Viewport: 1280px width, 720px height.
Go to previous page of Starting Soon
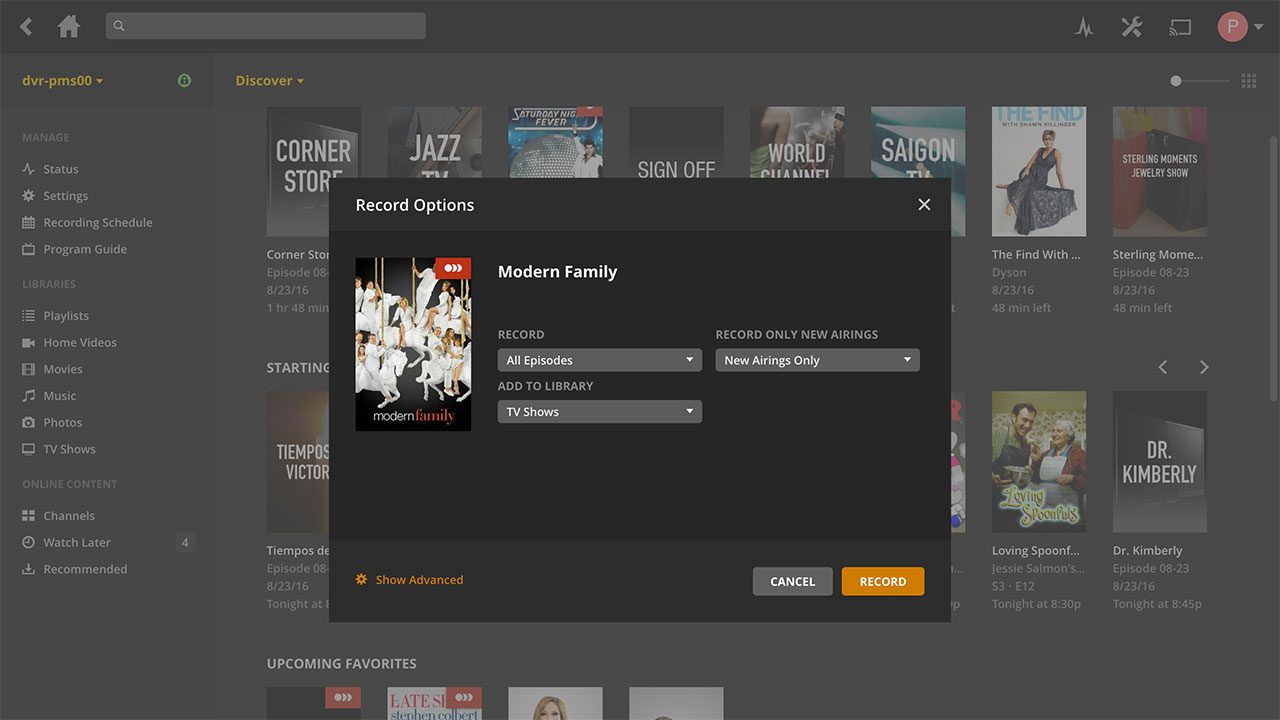[x=1162, y=367]
